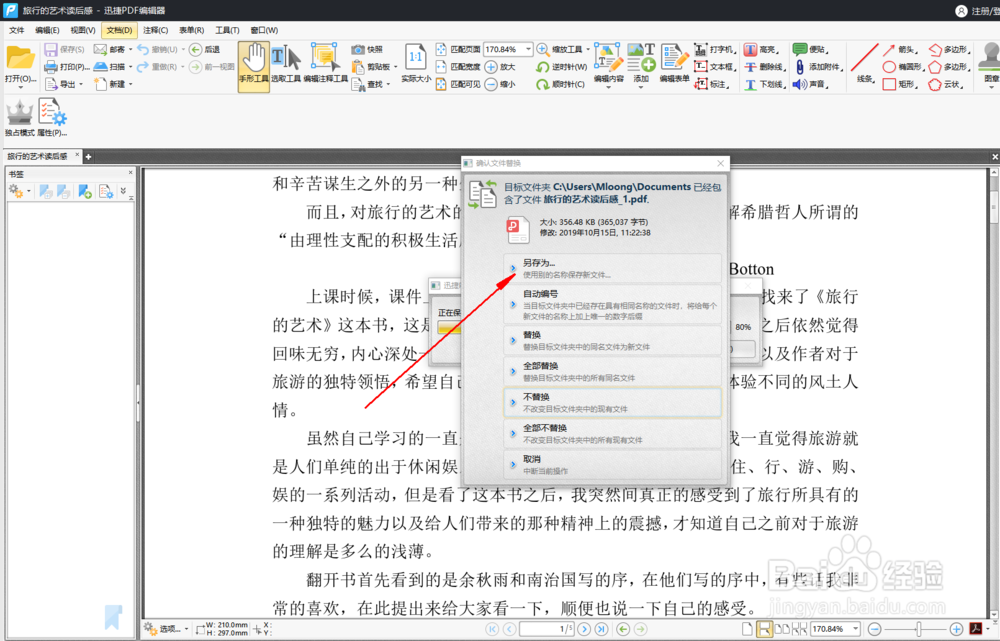Print the document via 打印(P)

point(67,67)
